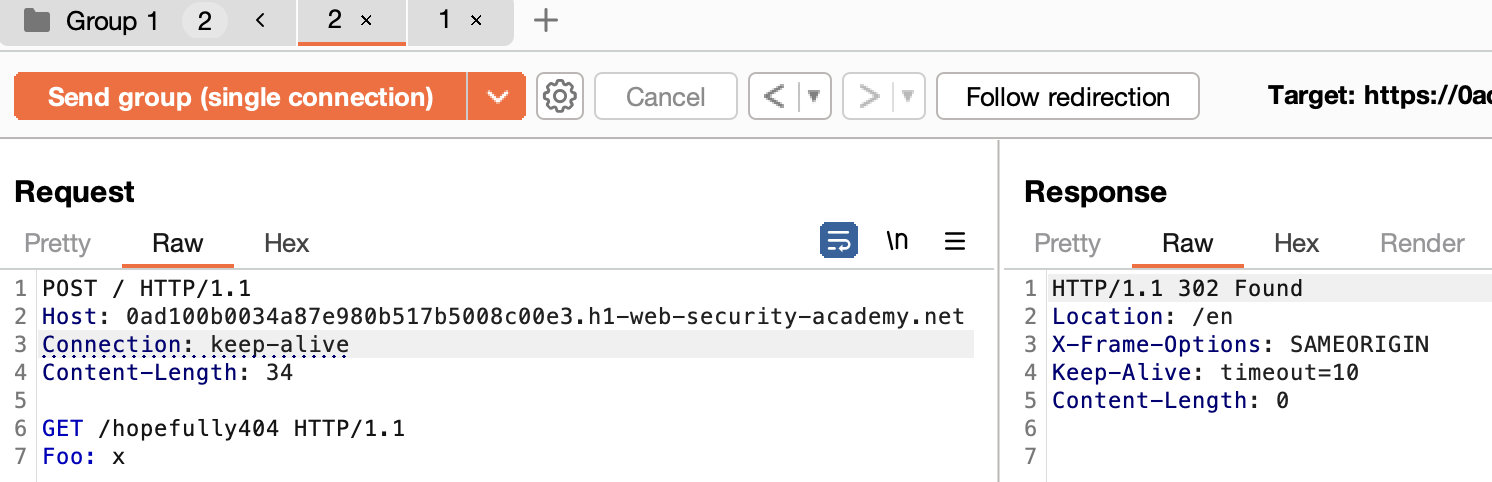The image size is (1492, 482).
Task: Open the send options dropdown arrow
Action: tap(497, 97)
